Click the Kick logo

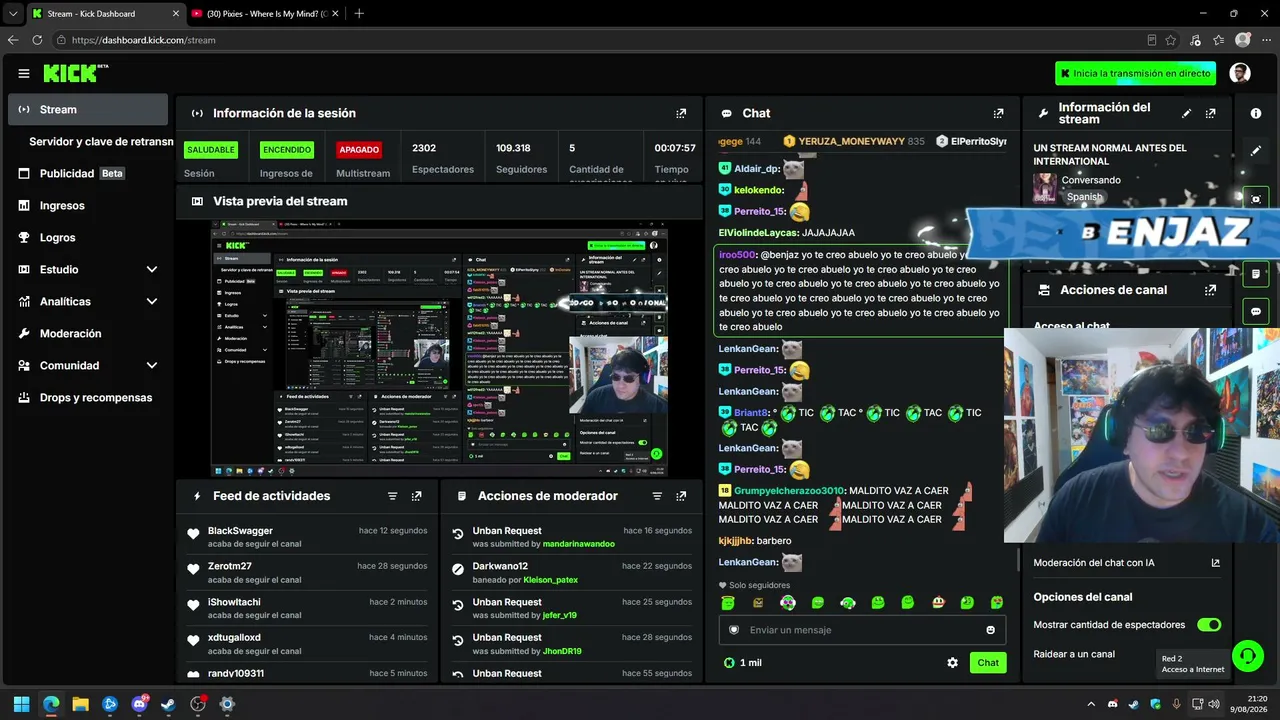click(76, 73)
